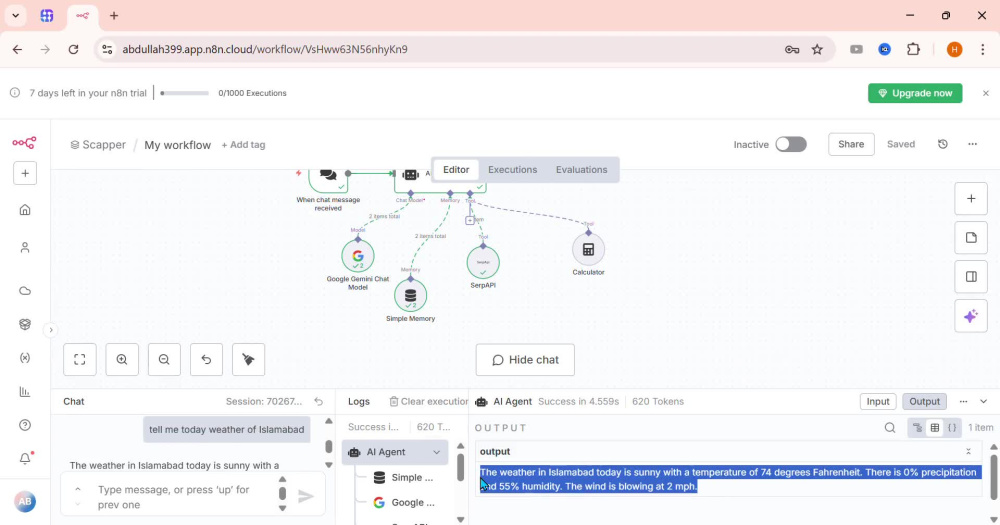Screen dimensions: 1000x525
Task: Open the focus panel icon
Action: coord(971,277)
